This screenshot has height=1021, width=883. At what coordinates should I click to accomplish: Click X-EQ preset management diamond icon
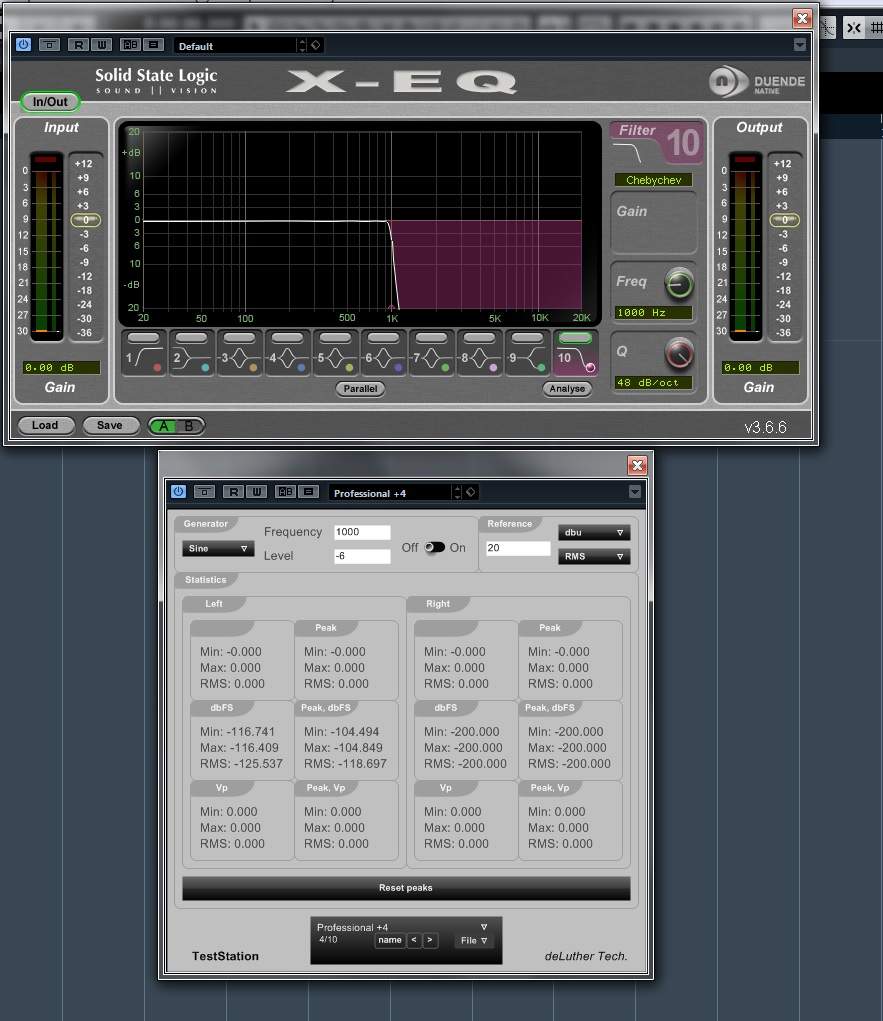point(316,45)
